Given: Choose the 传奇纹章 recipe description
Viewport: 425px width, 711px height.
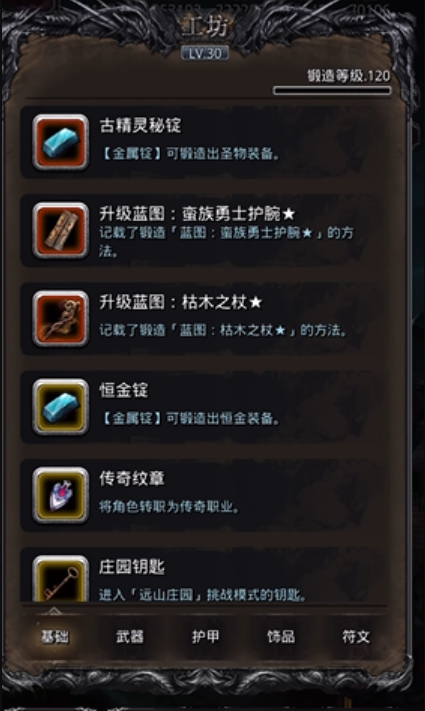Looking at the screenshot, I should click(x=169, y=506).
